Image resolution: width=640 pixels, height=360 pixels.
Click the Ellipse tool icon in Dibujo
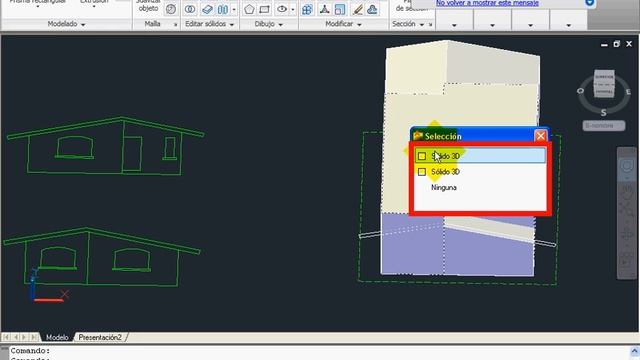click(x=282, y=9)
